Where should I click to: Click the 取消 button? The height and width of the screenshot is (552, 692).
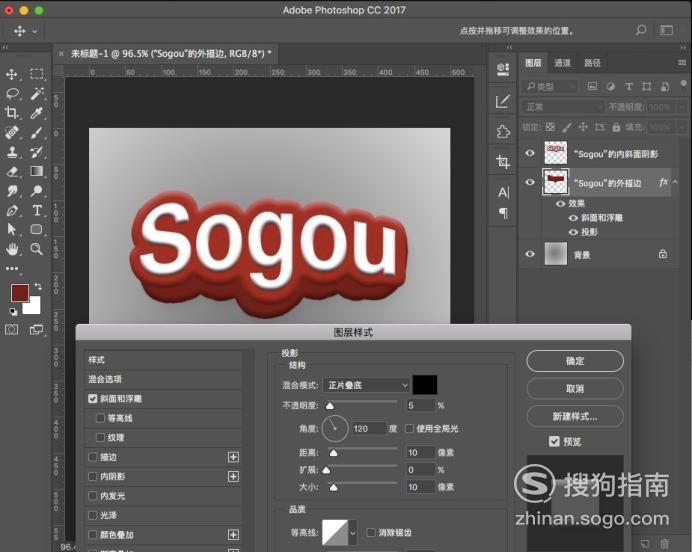pyautogui.click(x=575, y=389)
